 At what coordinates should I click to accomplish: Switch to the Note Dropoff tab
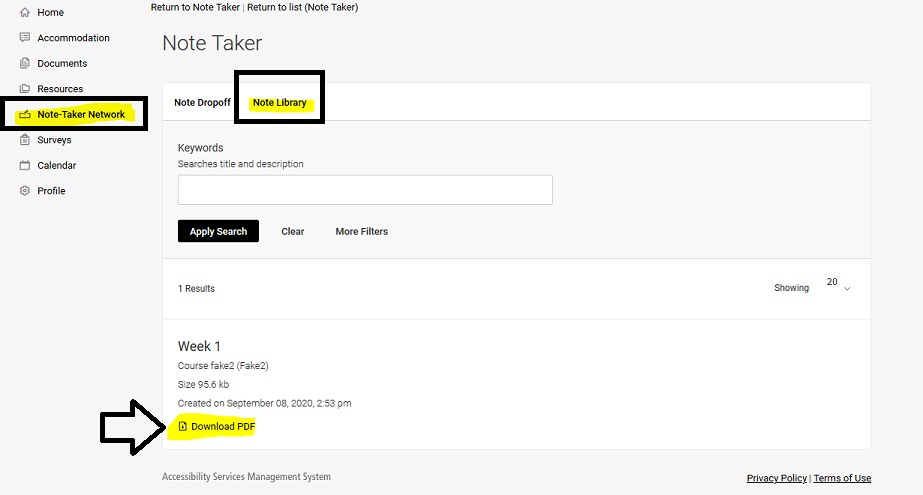(202, 103)
